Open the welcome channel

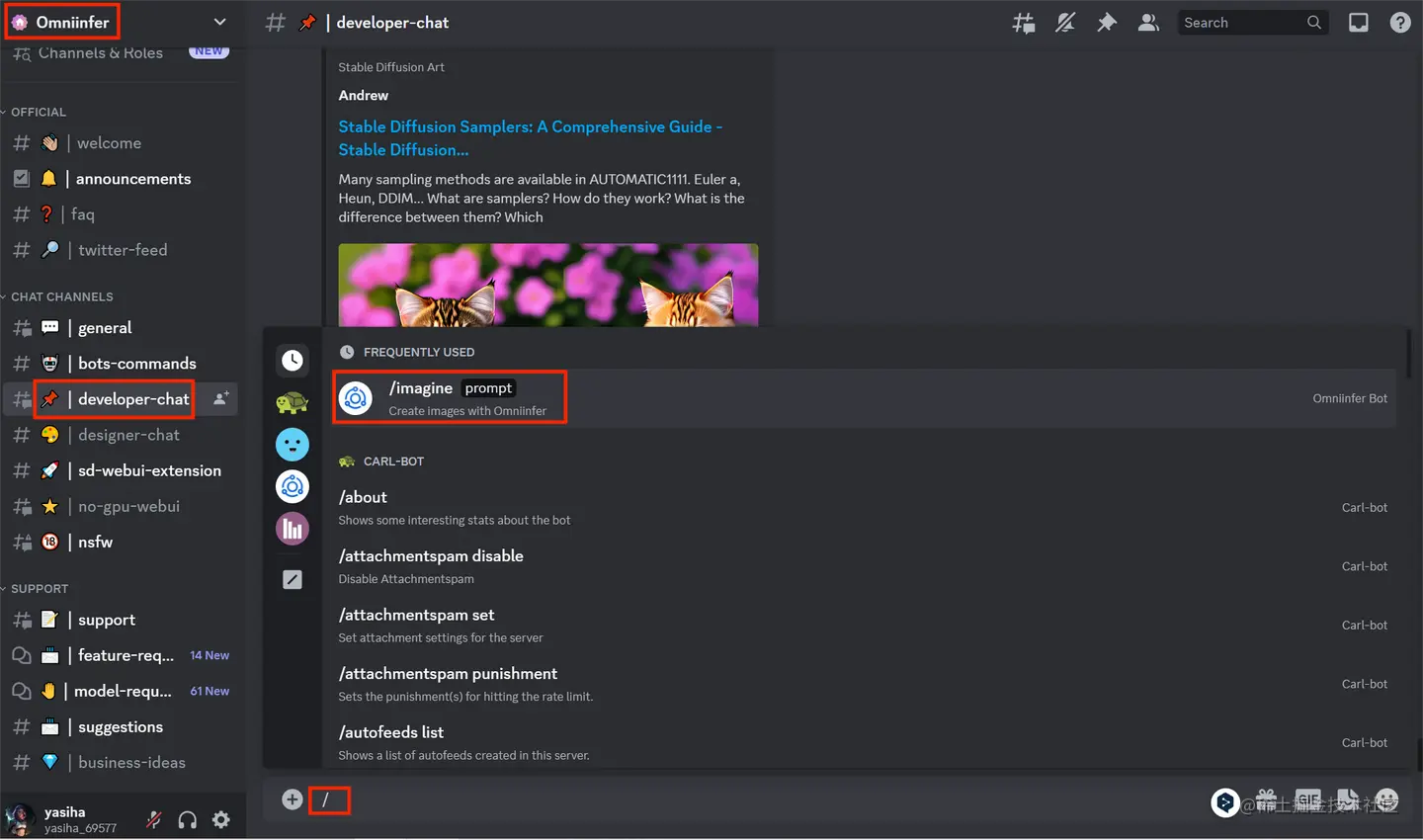tap(121, 143)
